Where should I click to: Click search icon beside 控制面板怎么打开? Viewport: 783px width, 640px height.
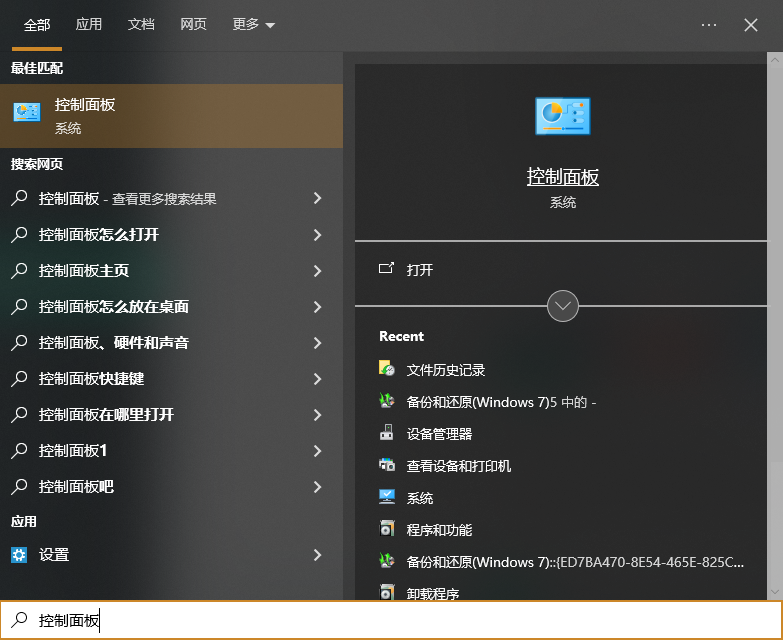(x=19, y=234)
